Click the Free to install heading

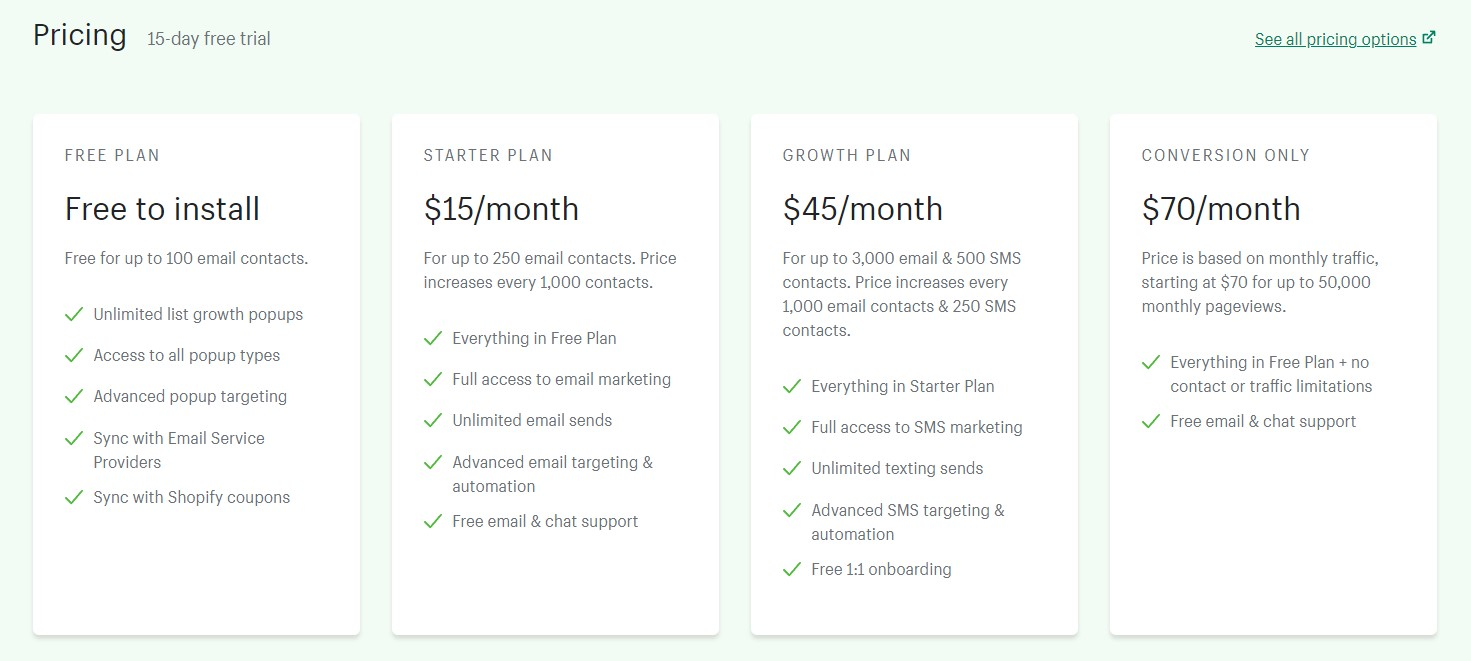coord(162,209)
